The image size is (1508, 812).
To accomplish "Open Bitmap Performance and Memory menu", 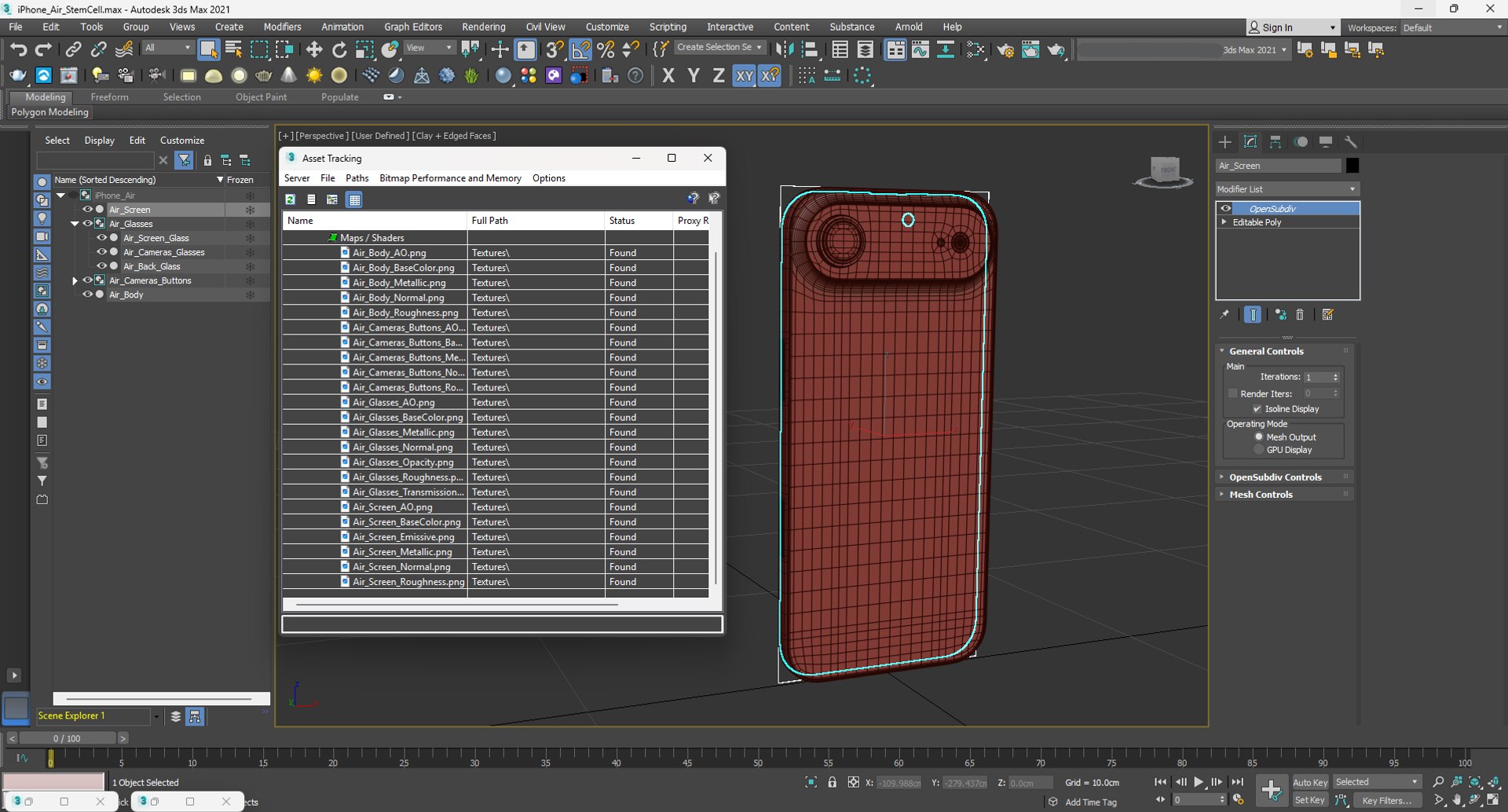I will [450, 178].
